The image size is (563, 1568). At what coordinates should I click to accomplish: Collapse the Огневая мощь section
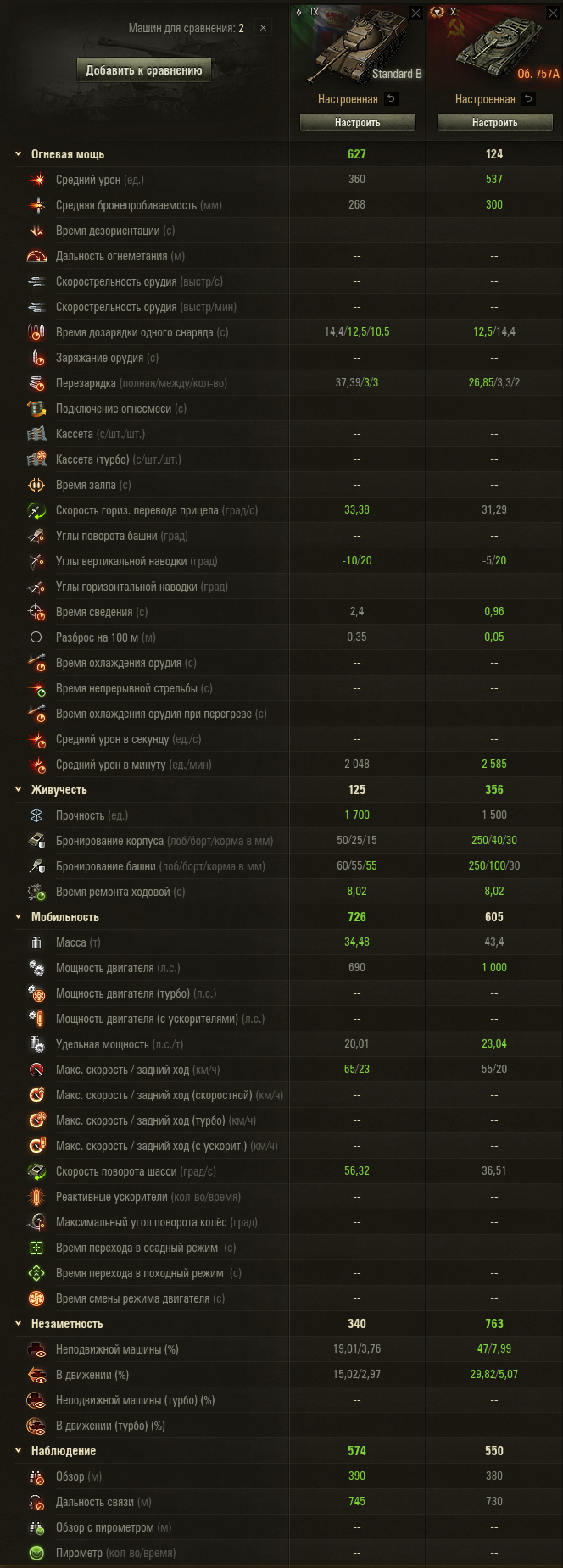(x=18, y=154)
